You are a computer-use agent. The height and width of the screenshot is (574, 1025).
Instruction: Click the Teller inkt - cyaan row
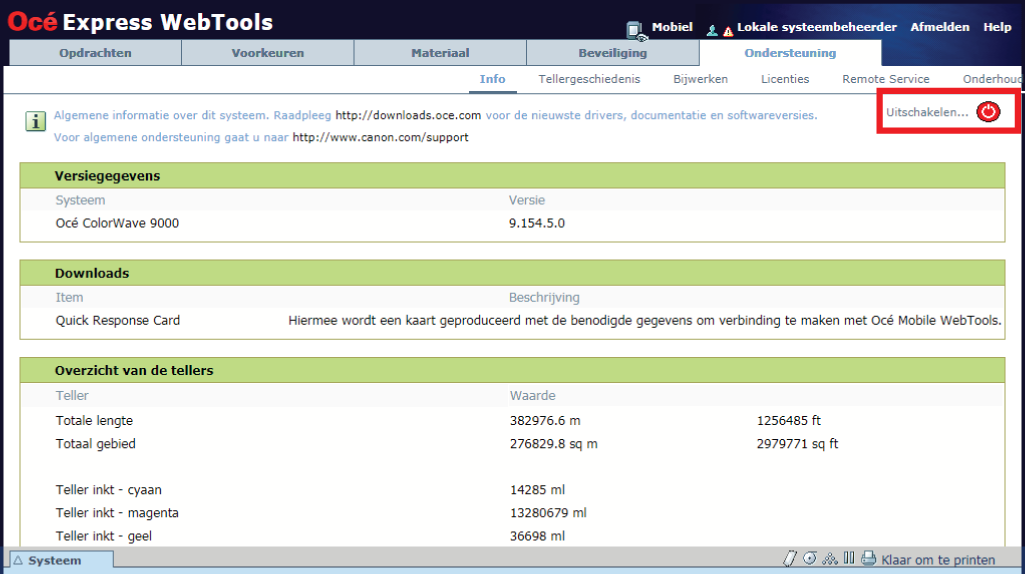point(109,490)
